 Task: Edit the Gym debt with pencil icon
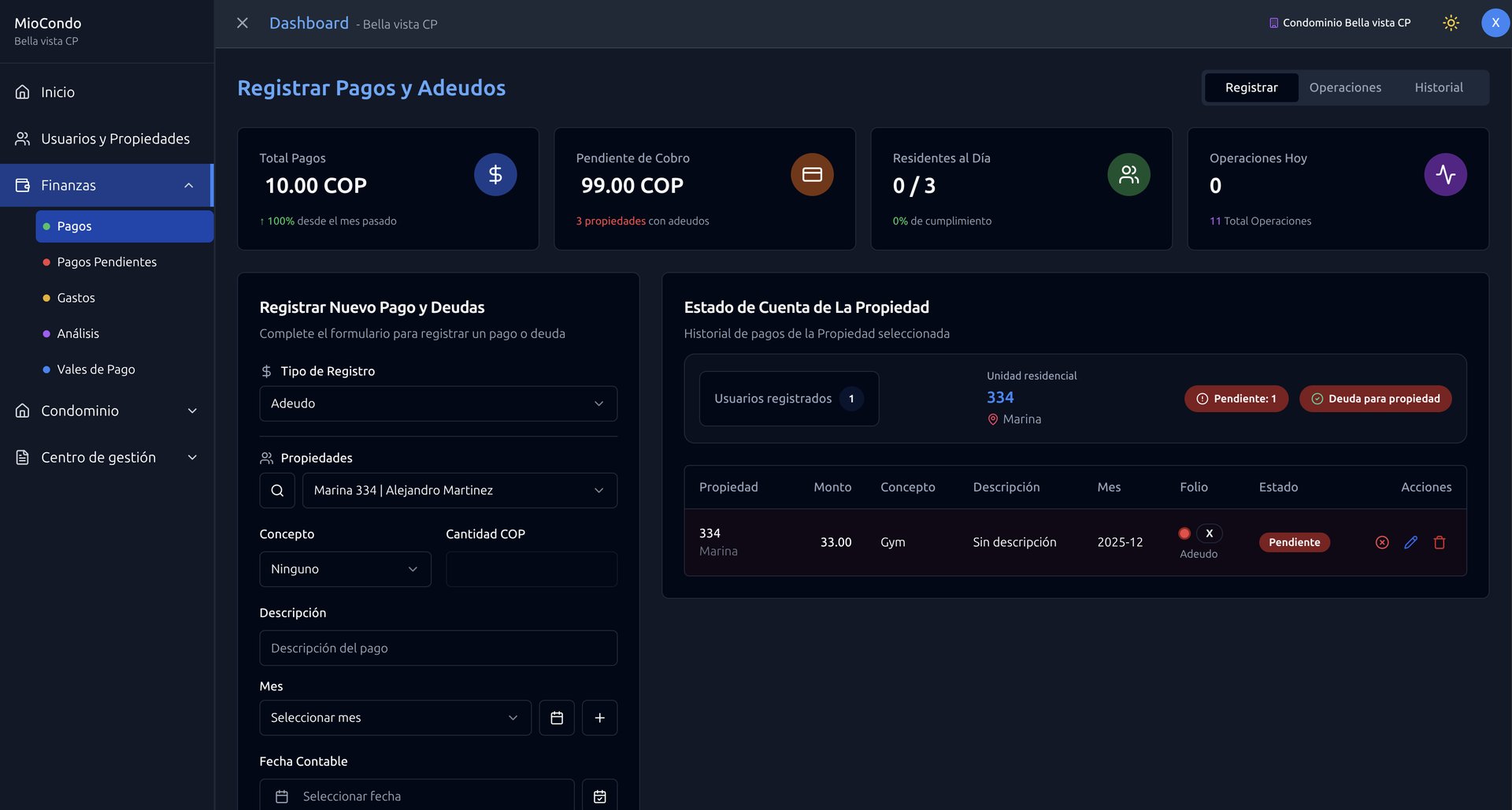coord(1410,542)
